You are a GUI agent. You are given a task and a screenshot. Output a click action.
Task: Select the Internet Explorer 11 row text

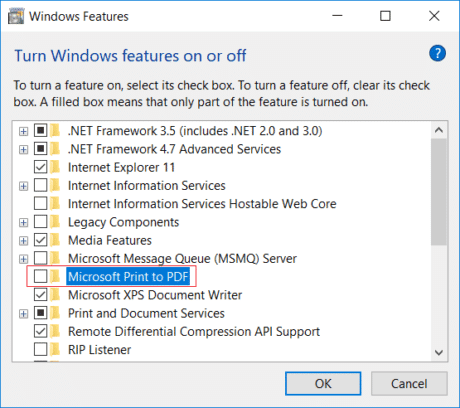tap(121, 167)
